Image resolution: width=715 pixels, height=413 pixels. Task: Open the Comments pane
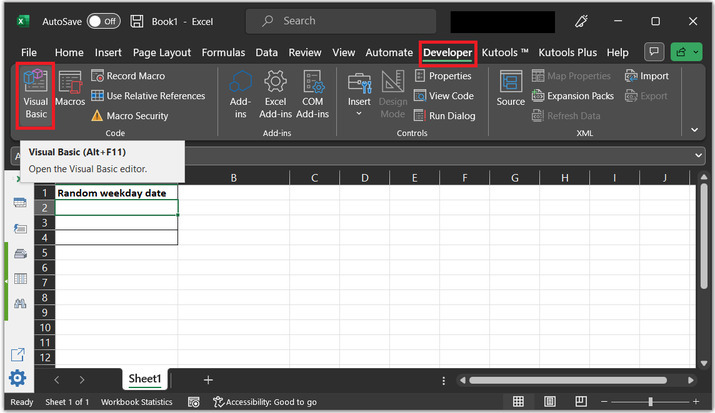pos(654,52)
